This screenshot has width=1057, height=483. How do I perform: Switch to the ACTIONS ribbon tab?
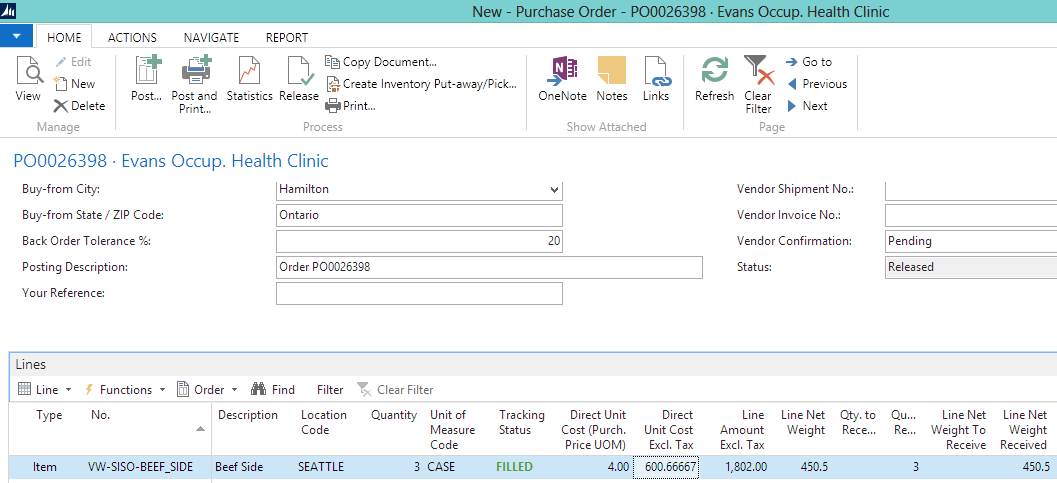tap(132, 38)
